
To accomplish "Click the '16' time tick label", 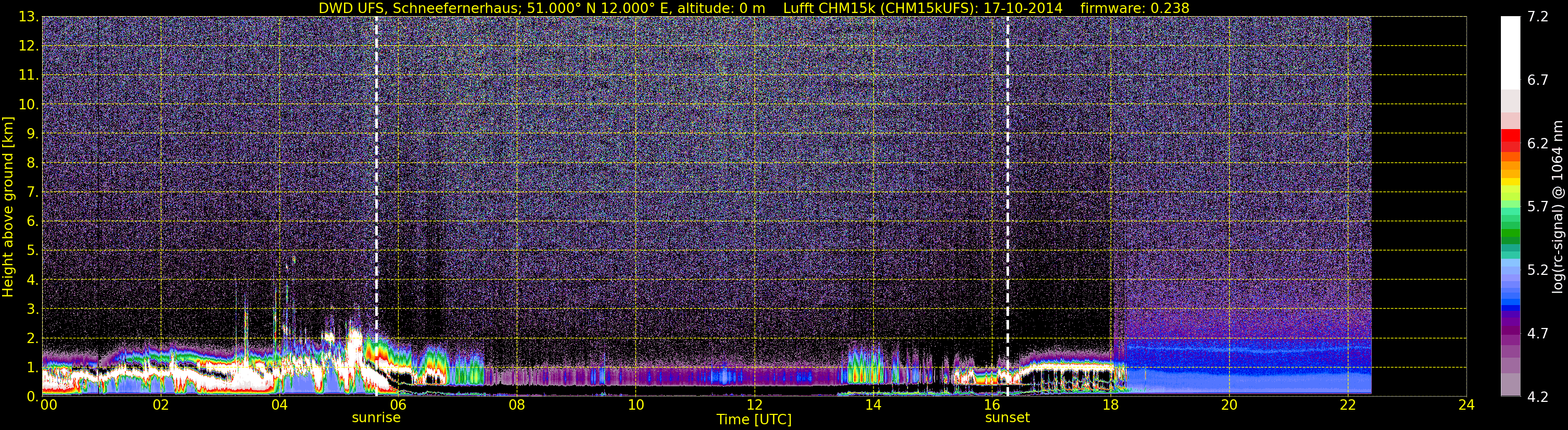I will 991,405.
